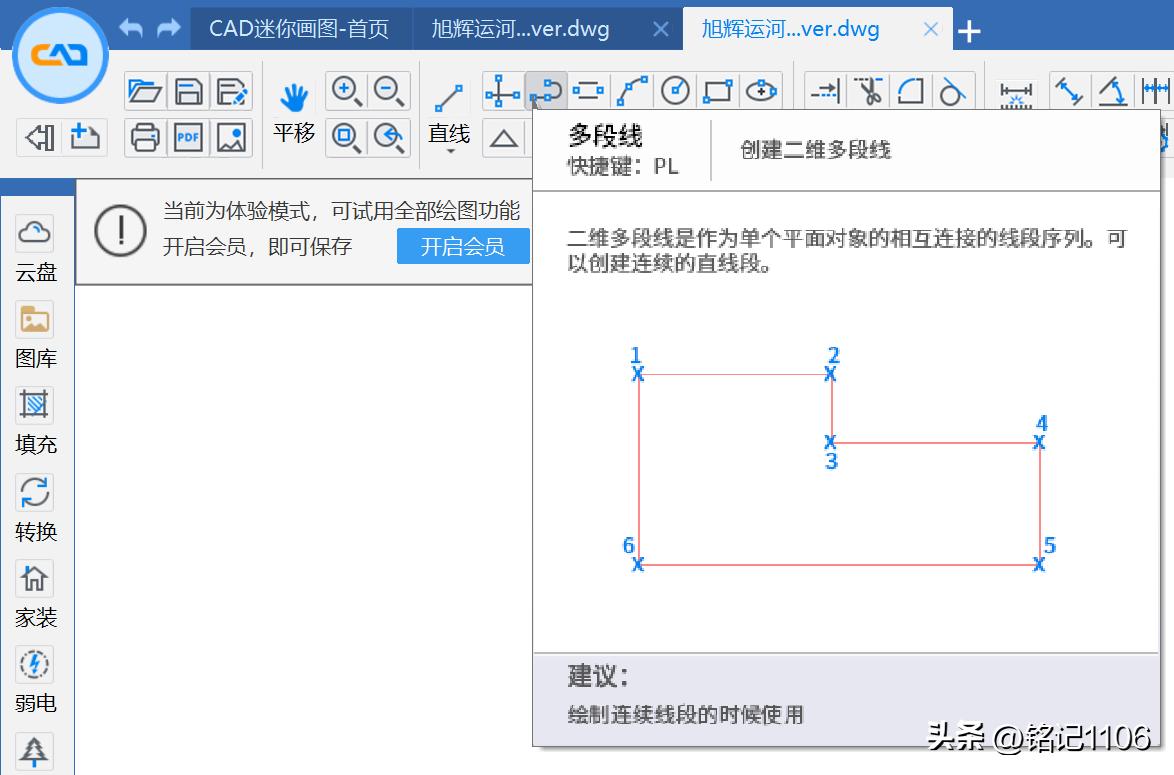The width and height of the screenshot is (1174, 775).
Task: Click the zoom in magnifier icon
Action: tap(347, 89)
